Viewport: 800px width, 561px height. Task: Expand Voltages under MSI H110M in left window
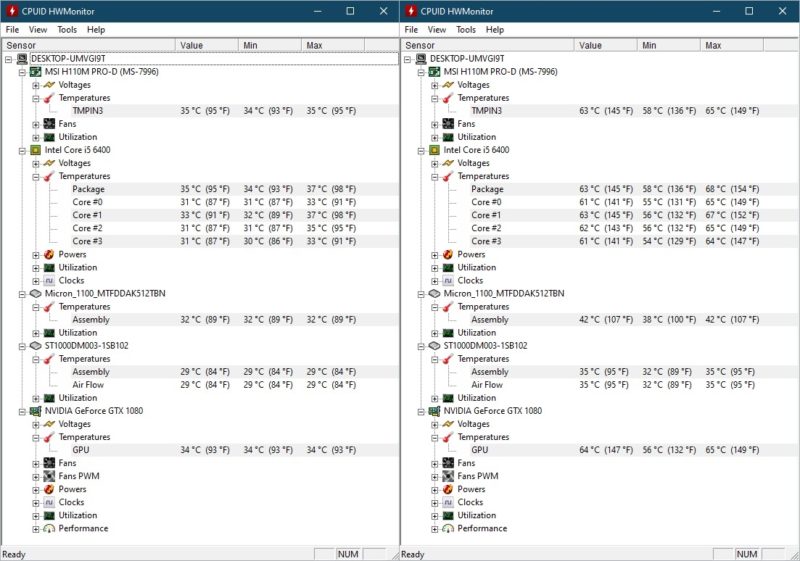pos(35,85)
